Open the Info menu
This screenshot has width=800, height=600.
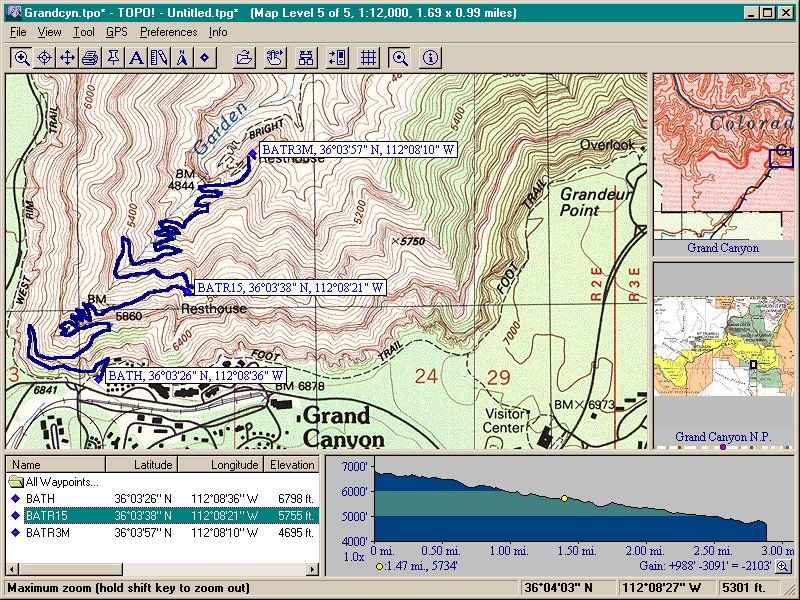pyautogui.click(x=218, y=32)
